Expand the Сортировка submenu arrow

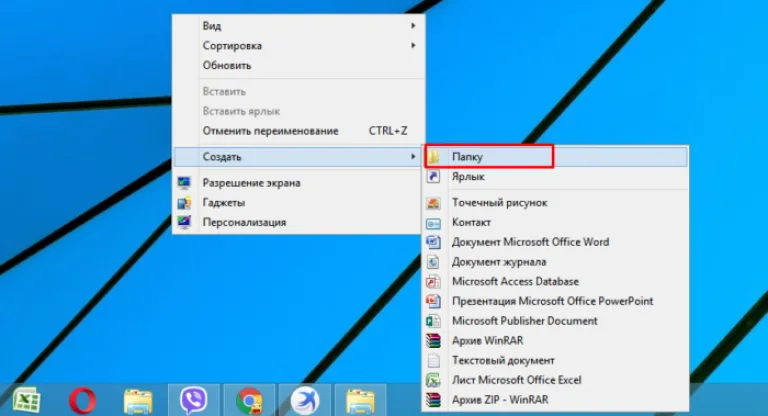tap(413, 45)
